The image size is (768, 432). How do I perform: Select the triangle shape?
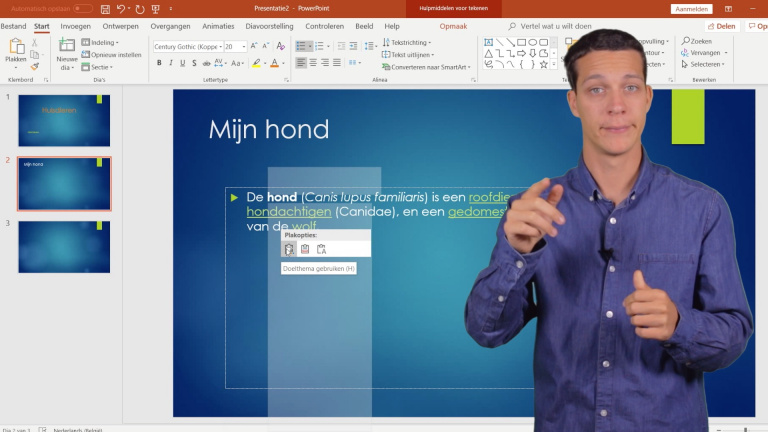click(488, 53)
